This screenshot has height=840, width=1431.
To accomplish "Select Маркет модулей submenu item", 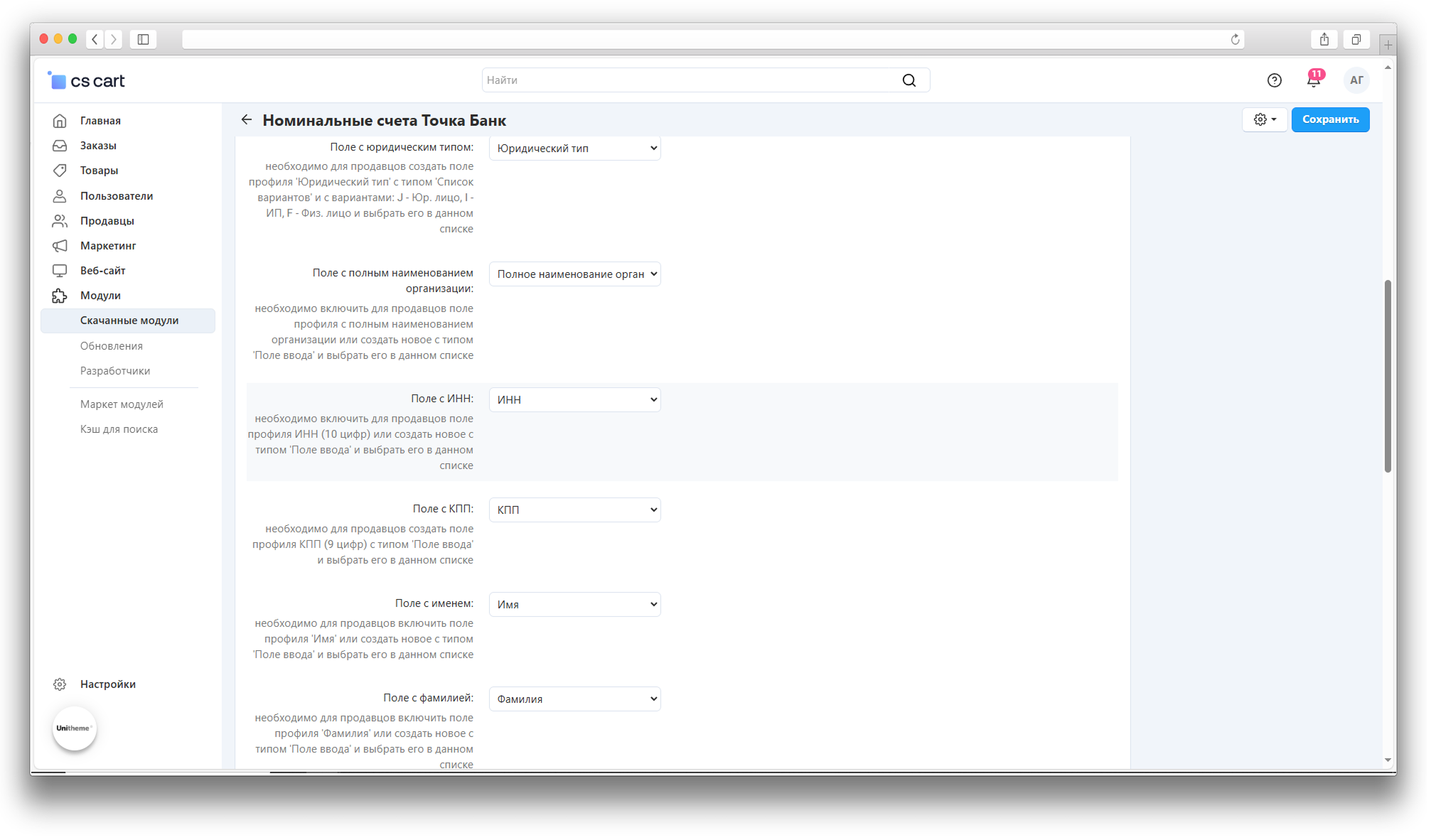I will [x=122, y=404].
